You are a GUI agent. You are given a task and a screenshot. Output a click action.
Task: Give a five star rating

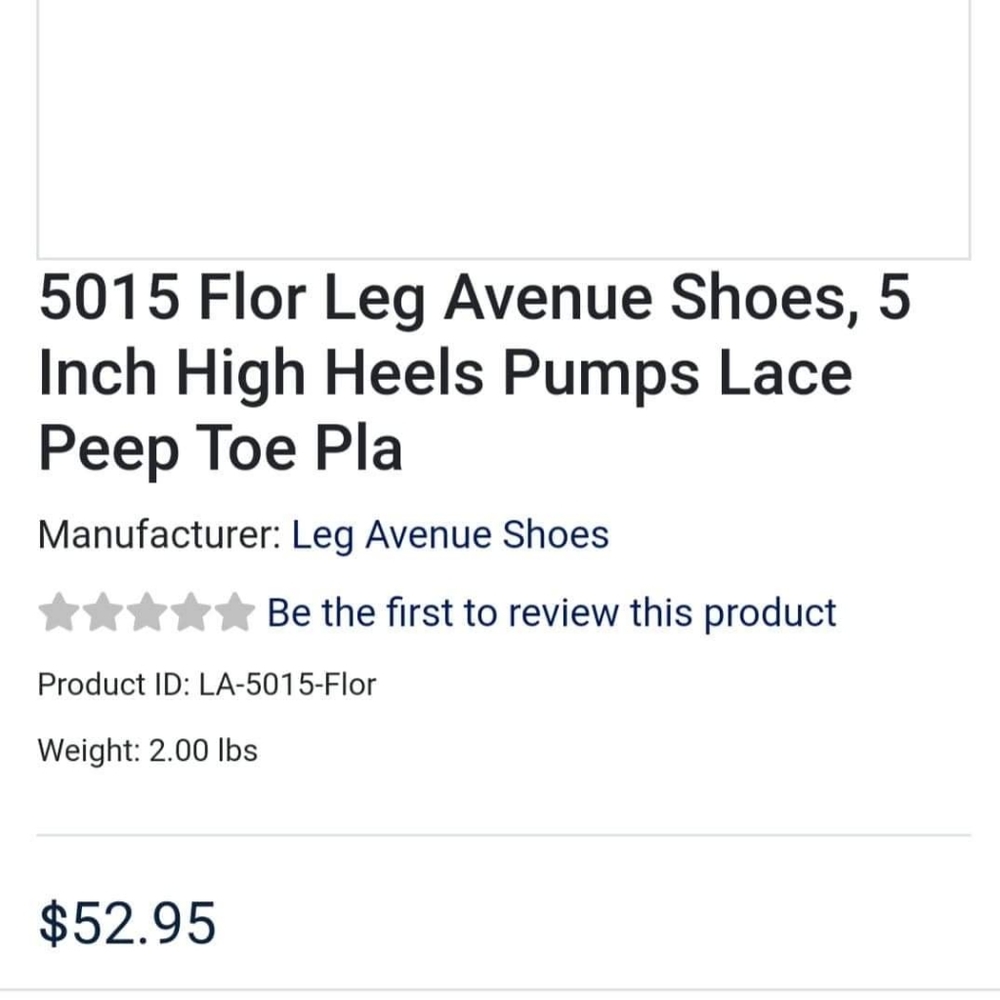234,613
